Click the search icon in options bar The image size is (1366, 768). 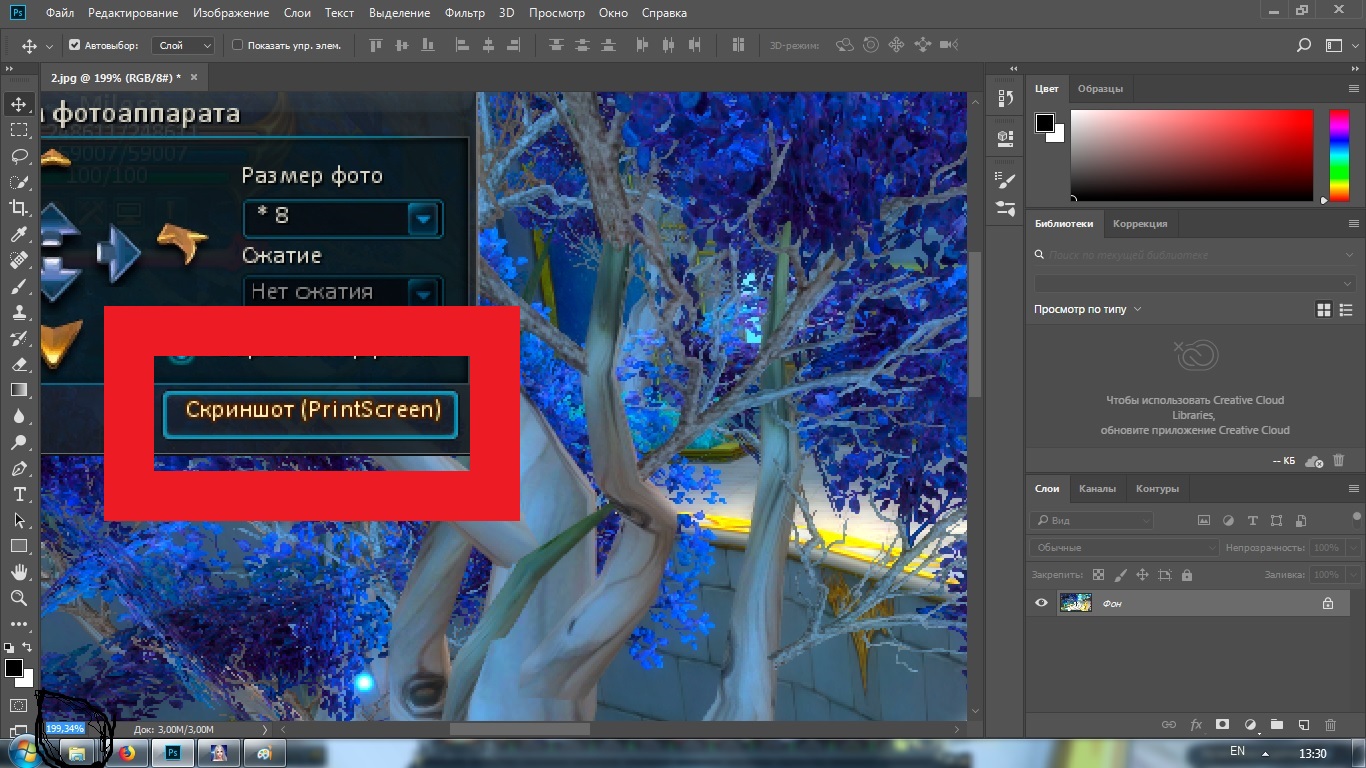click(x=1303, y=45)
